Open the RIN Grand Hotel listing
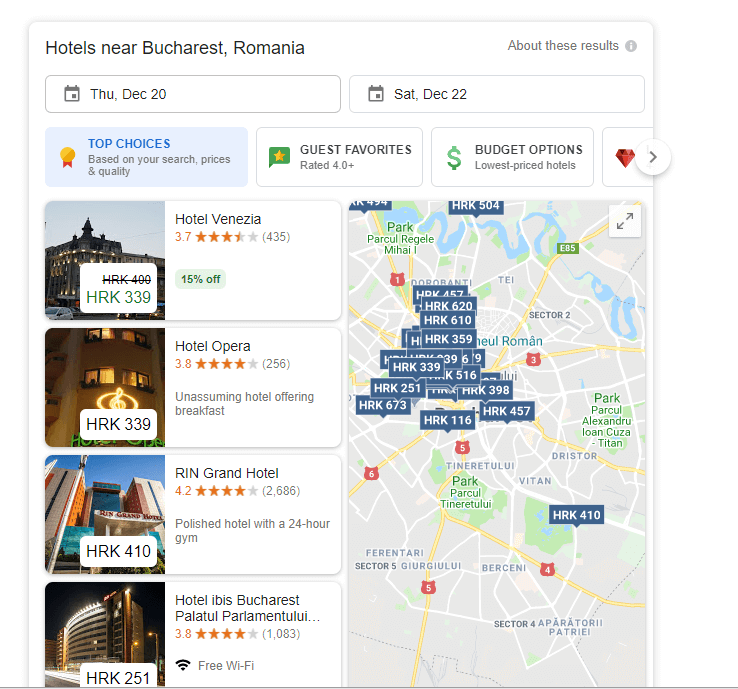738x689 pixels. [193, 514]
